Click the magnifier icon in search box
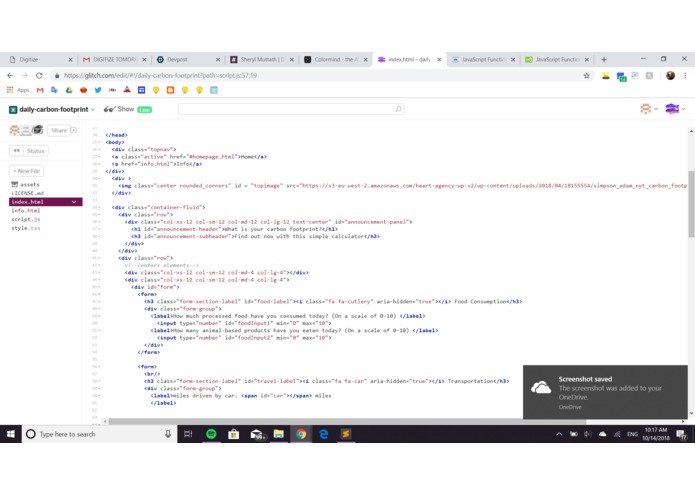The height and width of the screenshot is (494, 695). tap(398, 109)
